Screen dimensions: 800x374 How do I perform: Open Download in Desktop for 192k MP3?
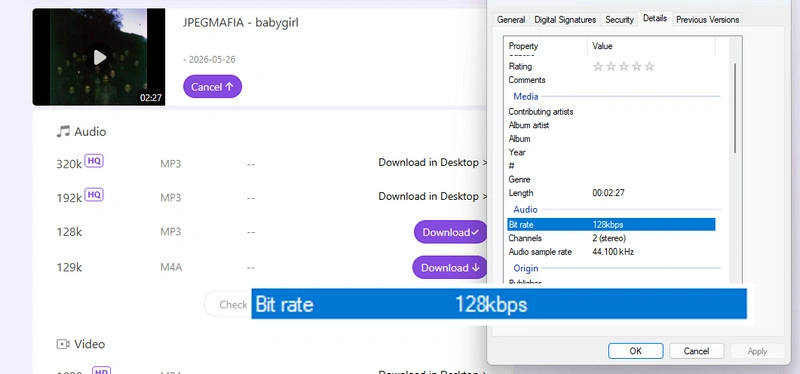coord(433,196)
